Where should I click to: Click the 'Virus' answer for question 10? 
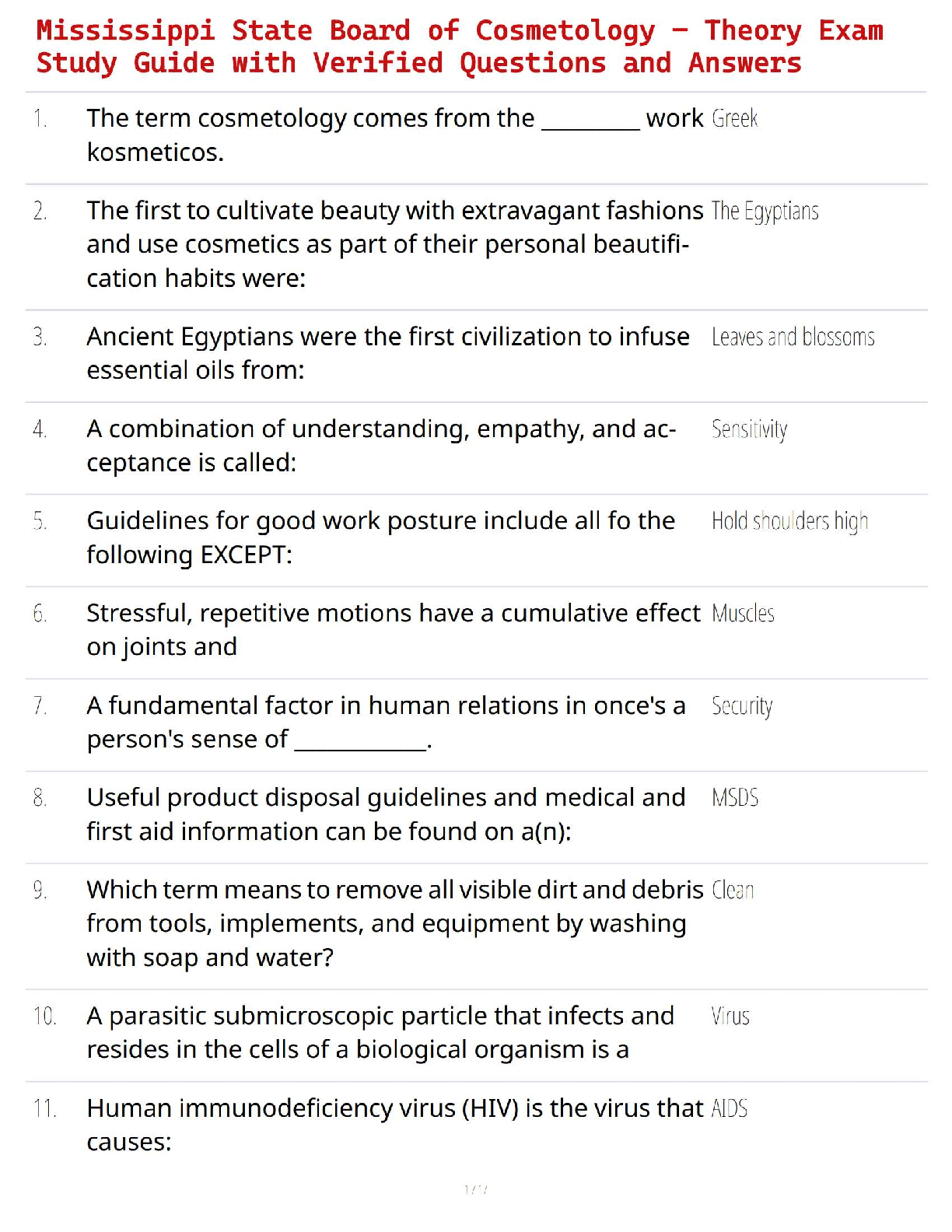730,1017
